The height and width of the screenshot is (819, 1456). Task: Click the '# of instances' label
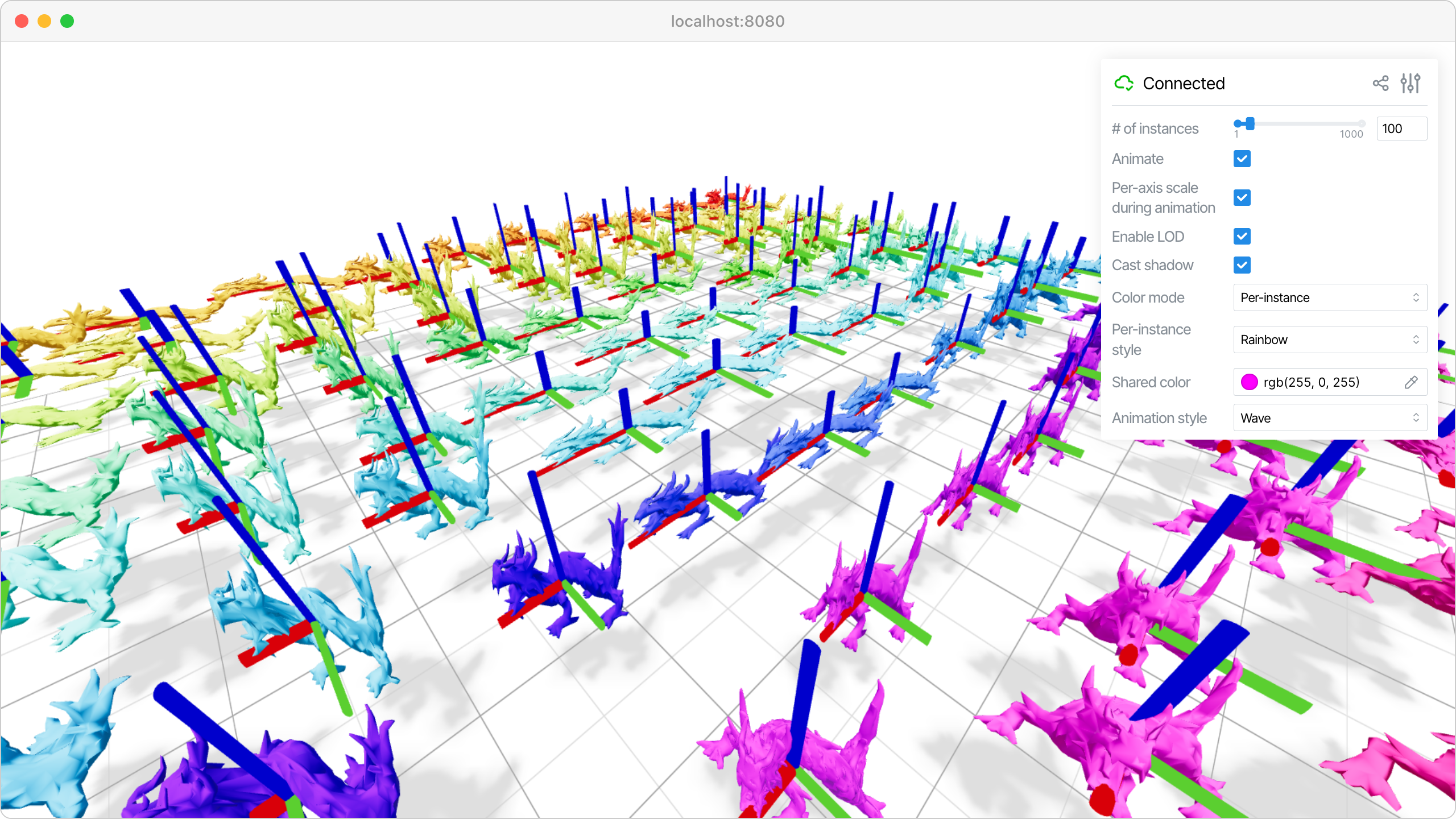(1155, 129)
